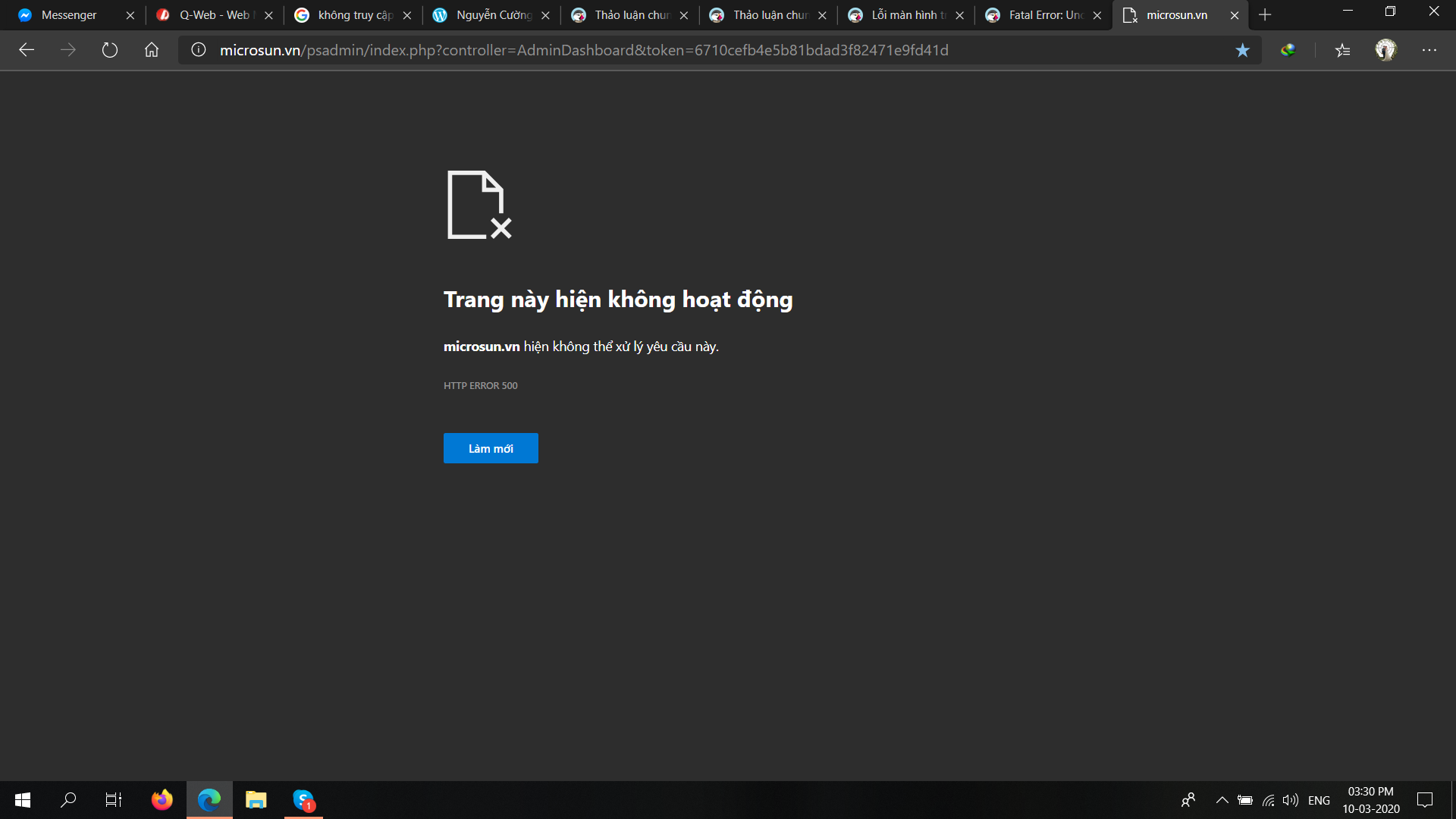Screen dimensions: 1456x819
Task: Open the volume control in tray
Action: 1290,800
